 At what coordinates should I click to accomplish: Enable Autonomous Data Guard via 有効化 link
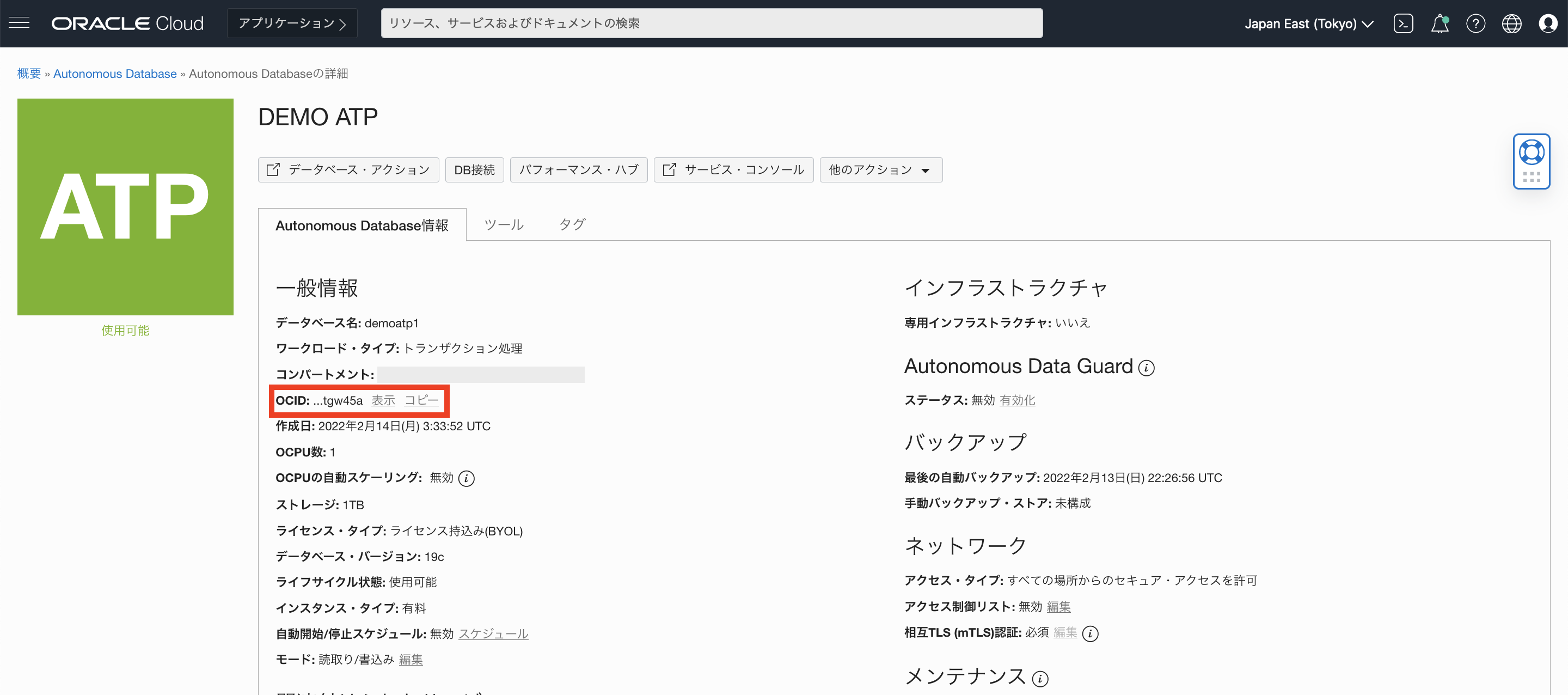[x=1017, y=400]
